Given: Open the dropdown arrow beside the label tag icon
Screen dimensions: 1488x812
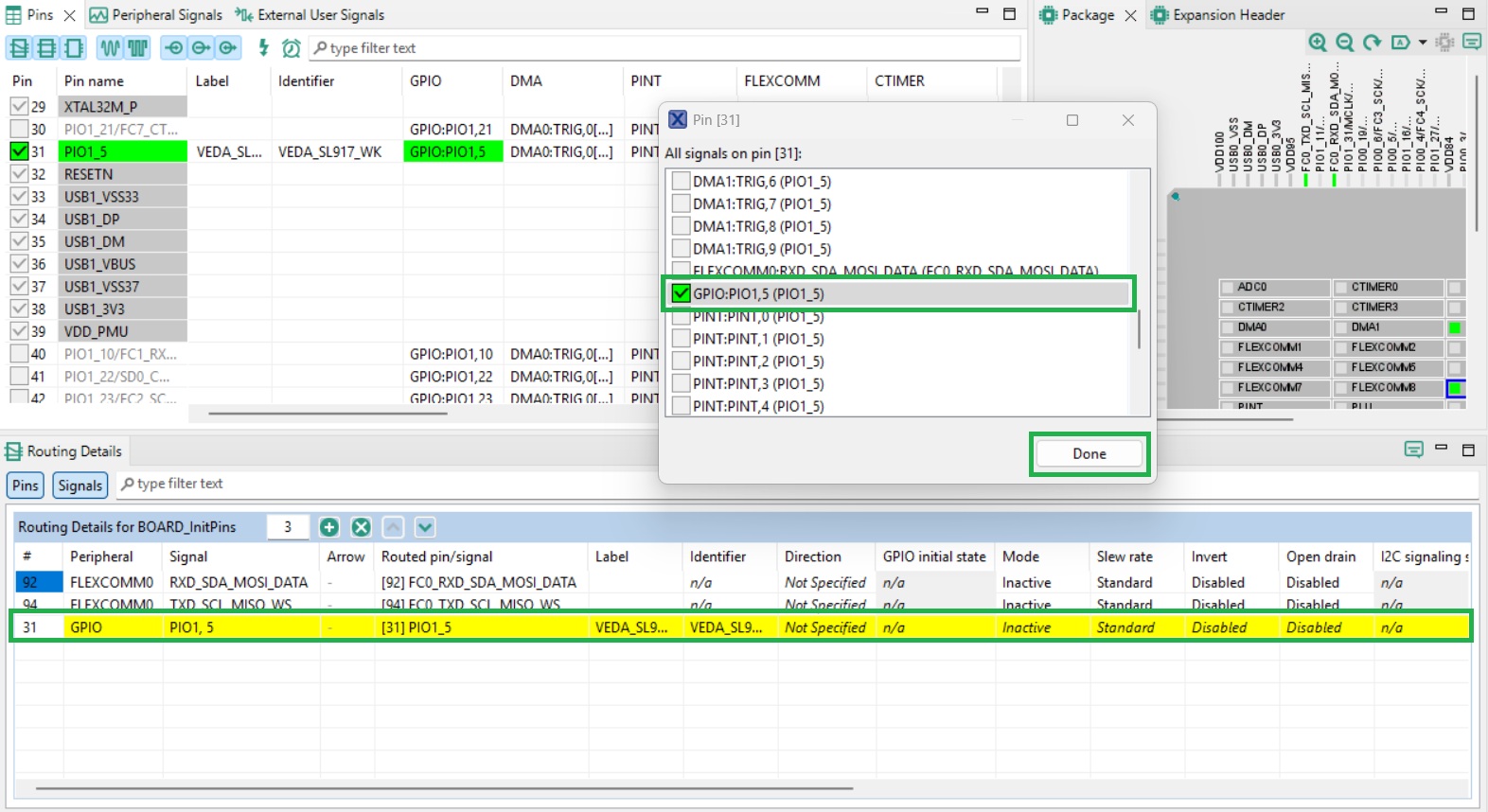Looking at the screenshot, I should [1423, 43].
